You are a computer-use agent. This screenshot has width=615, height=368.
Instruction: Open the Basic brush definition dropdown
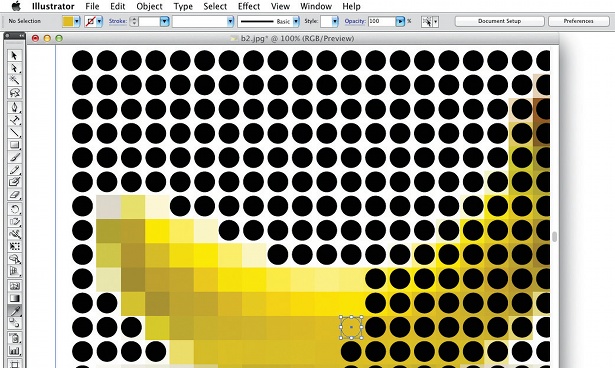click(296, 21)
